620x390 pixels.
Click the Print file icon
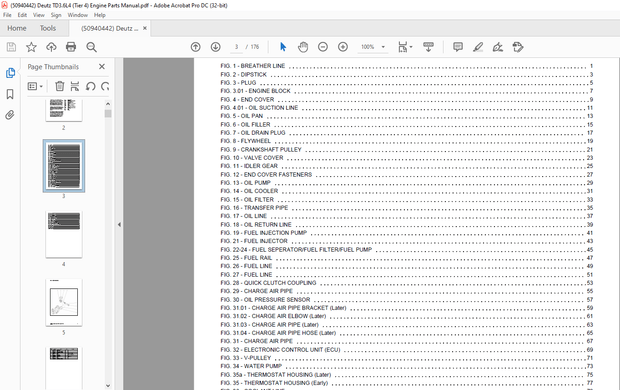pos(71,47)
